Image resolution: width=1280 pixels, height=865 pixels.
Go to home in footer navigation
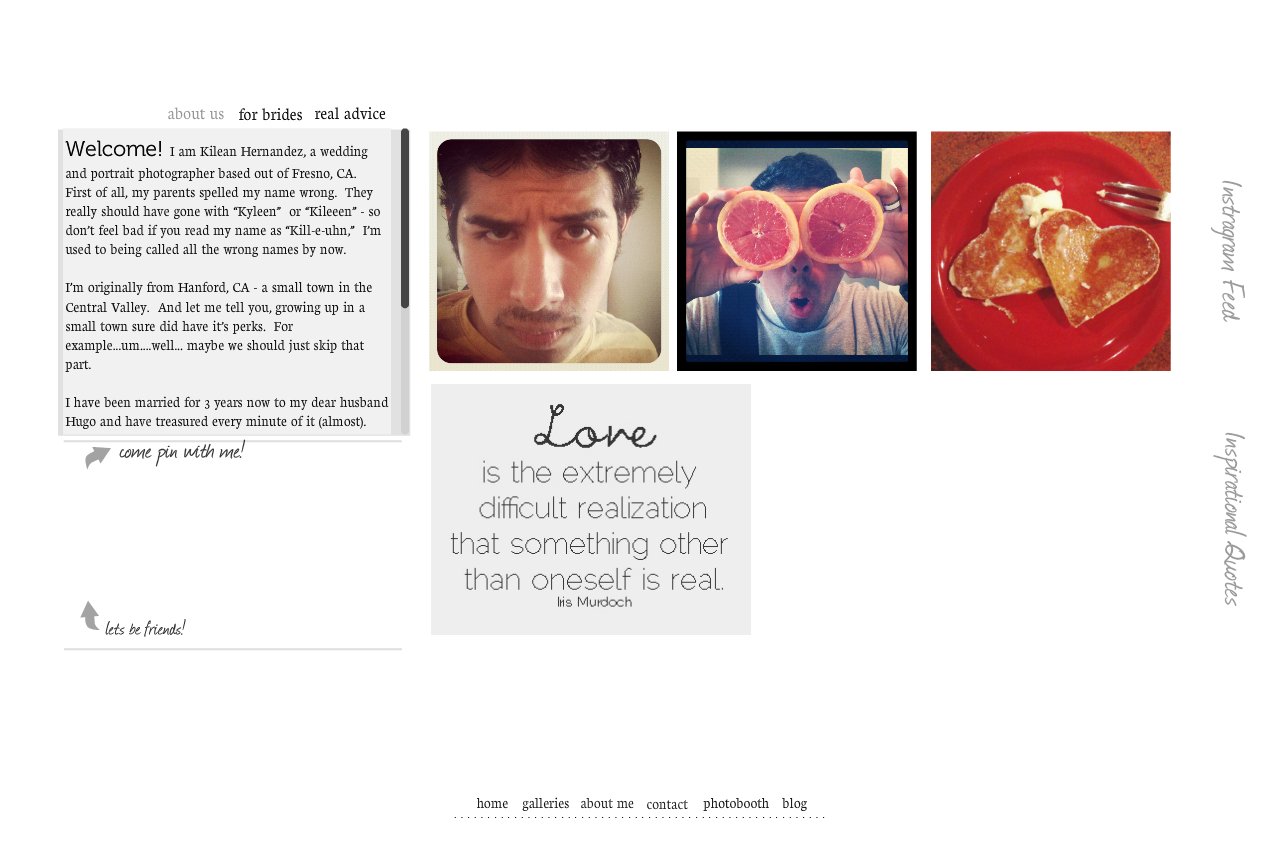(x=492, y=803)
